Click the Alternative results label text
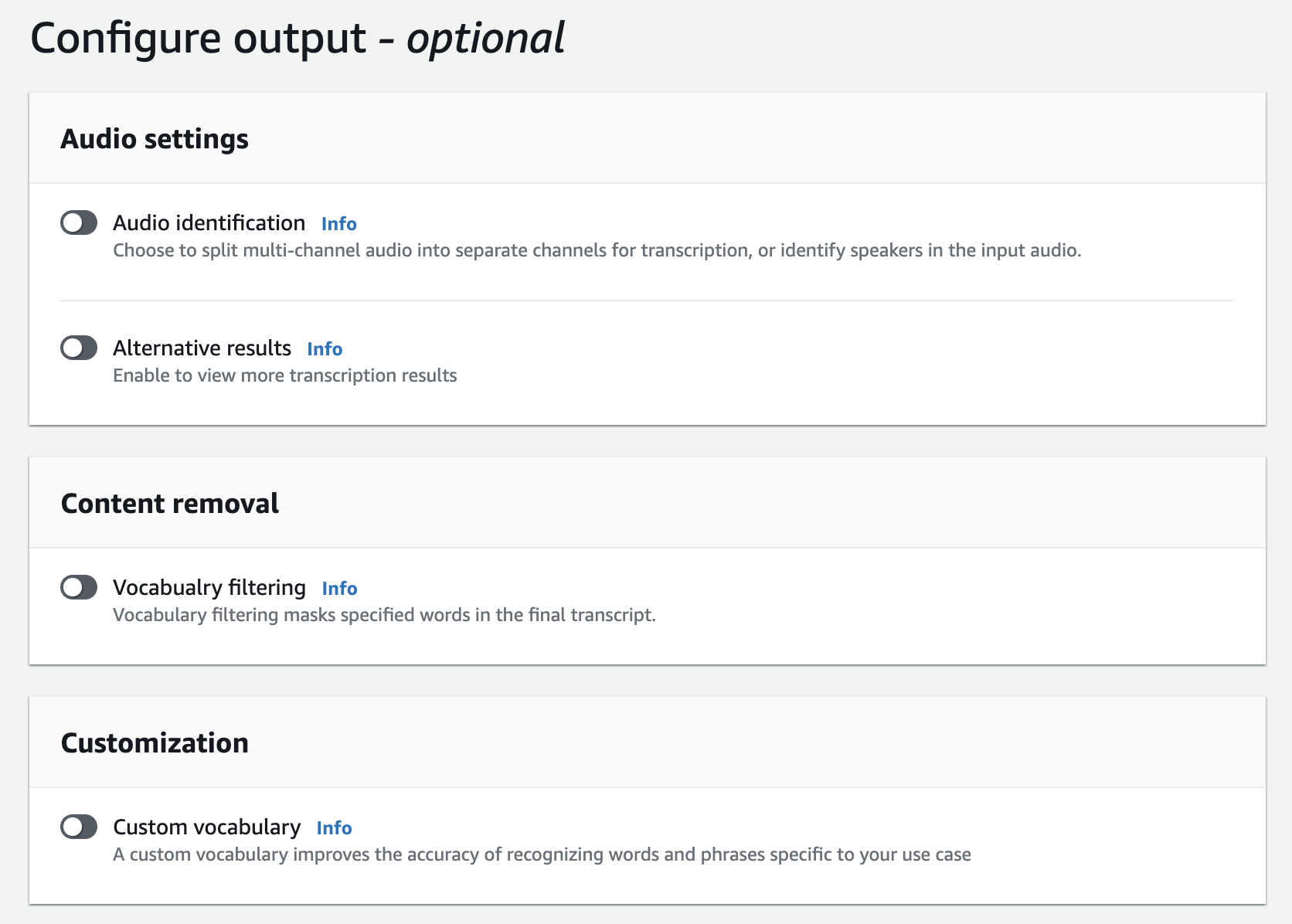Screen dimensions: 1292x924 point(202,348)
